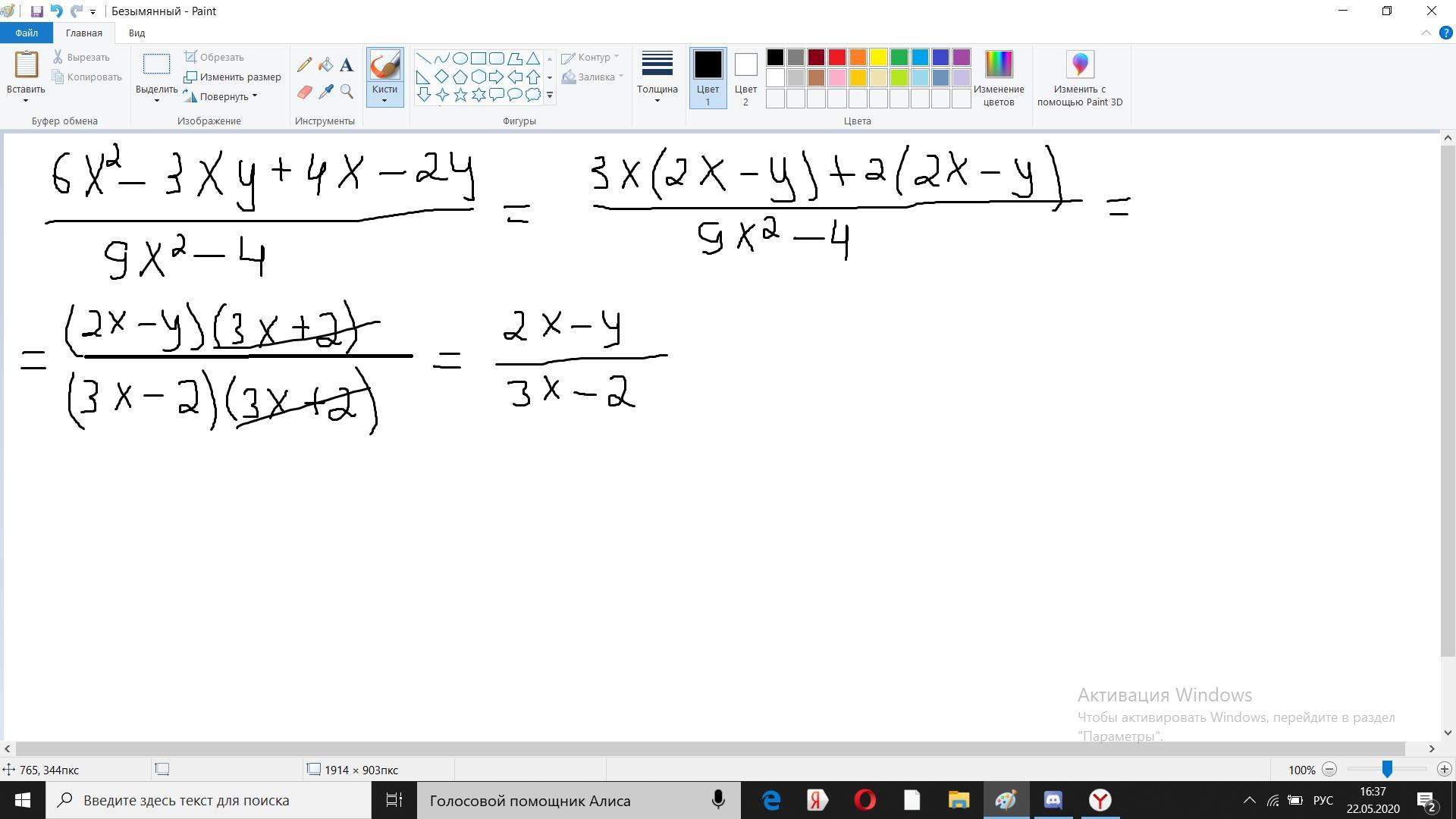Viewport: 1456px width, 819px height.
Task: Open the File menu
Action: coord(26,33)
